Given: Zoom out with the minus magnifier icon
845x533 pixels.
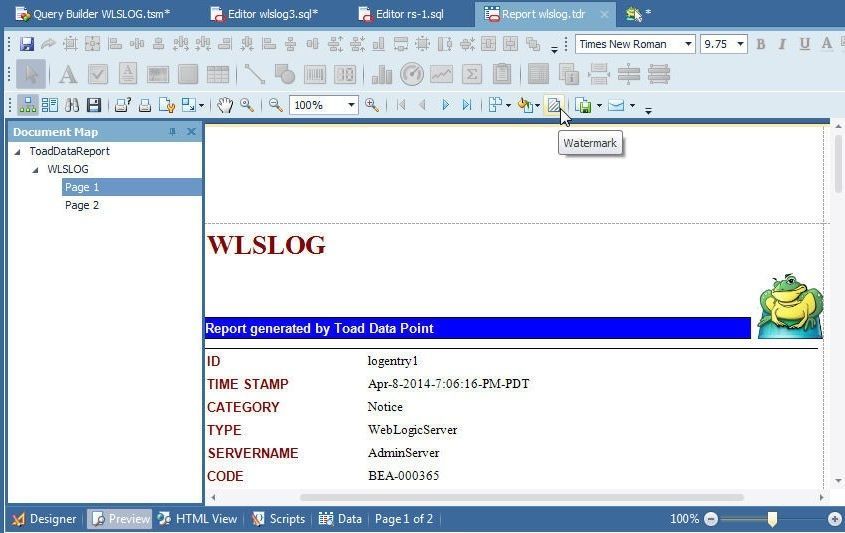Looking at the screenshot, I should (x=275, y=105).
